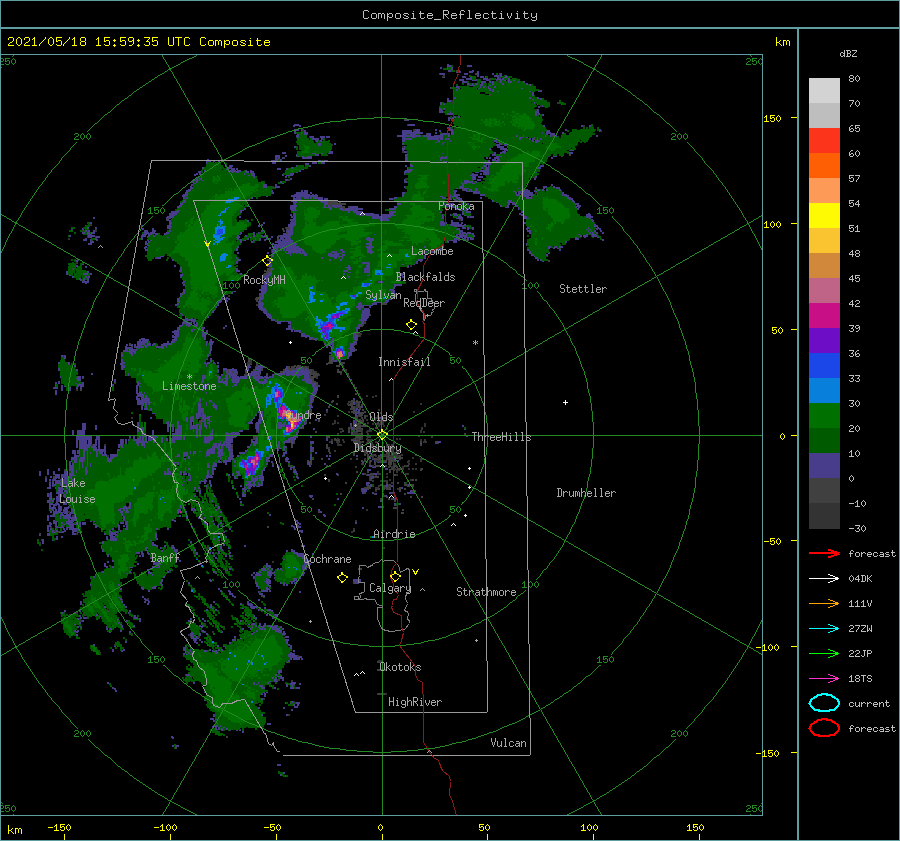
Task: Select the red swatch between 65 and 60 dBZ
Action: [x=824, y=141]
